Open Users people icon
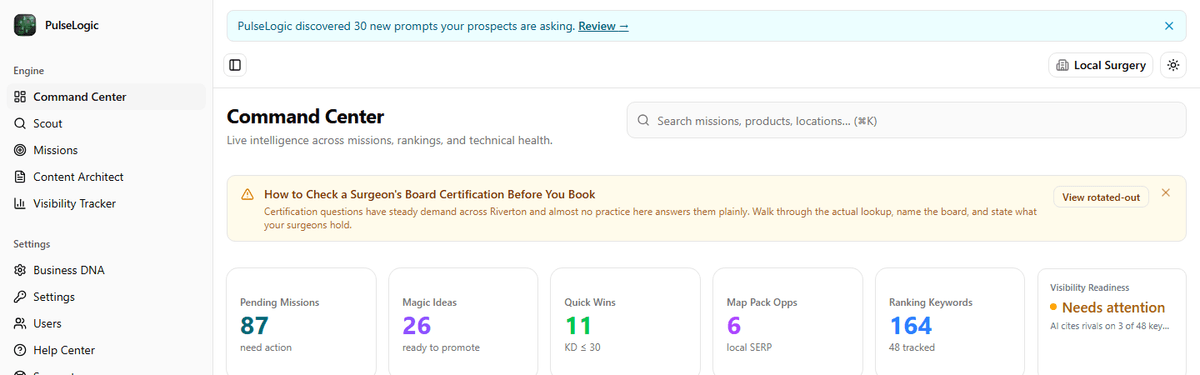 pos(20,324)
